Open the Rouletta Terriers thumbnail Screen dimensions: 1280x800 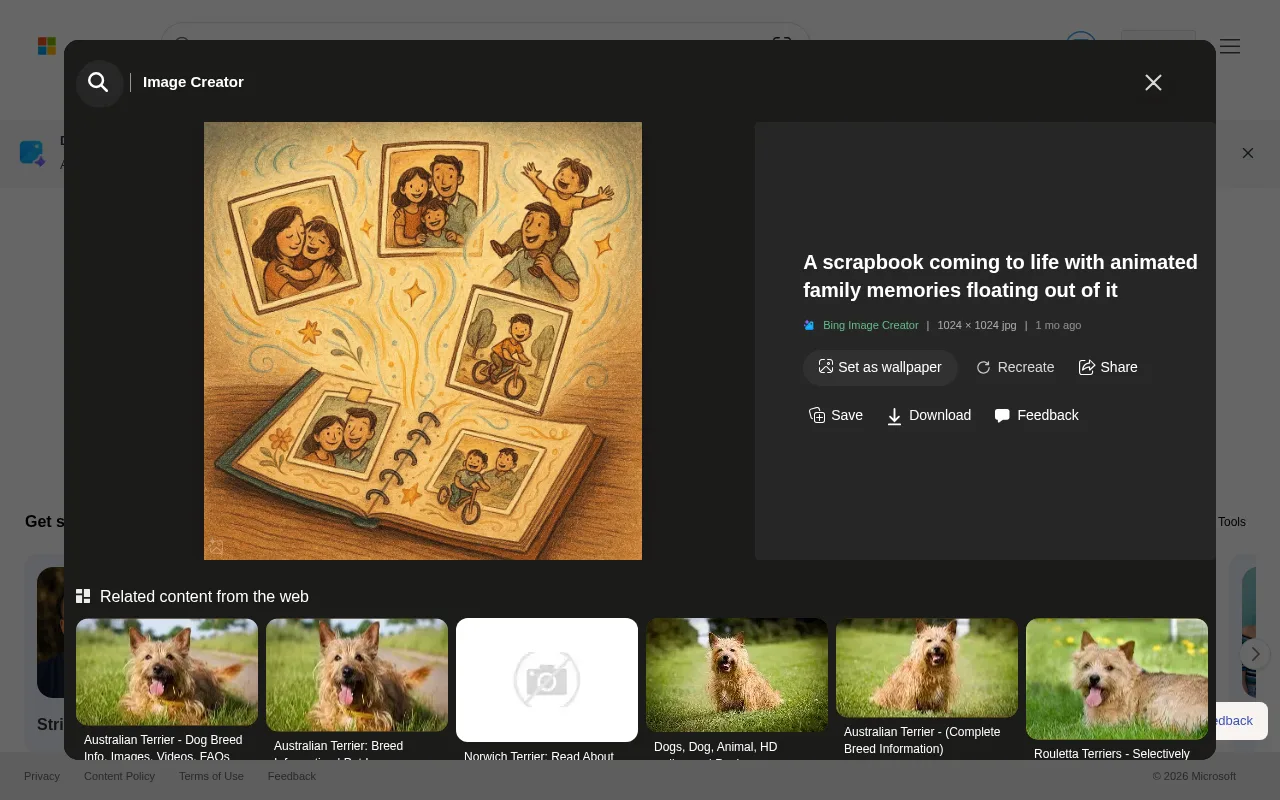tap(1117, 679)
